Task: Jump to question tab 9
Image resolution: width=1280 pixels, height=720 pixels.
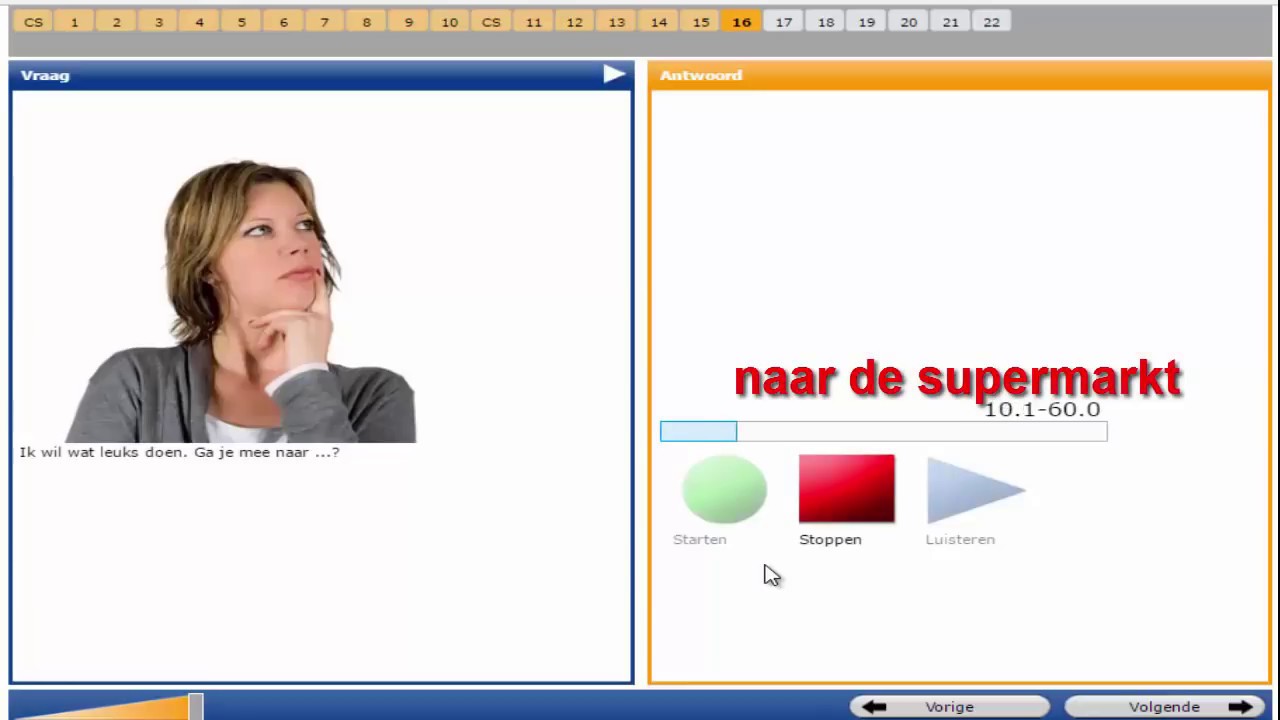Action: click(x=408, y=22)
